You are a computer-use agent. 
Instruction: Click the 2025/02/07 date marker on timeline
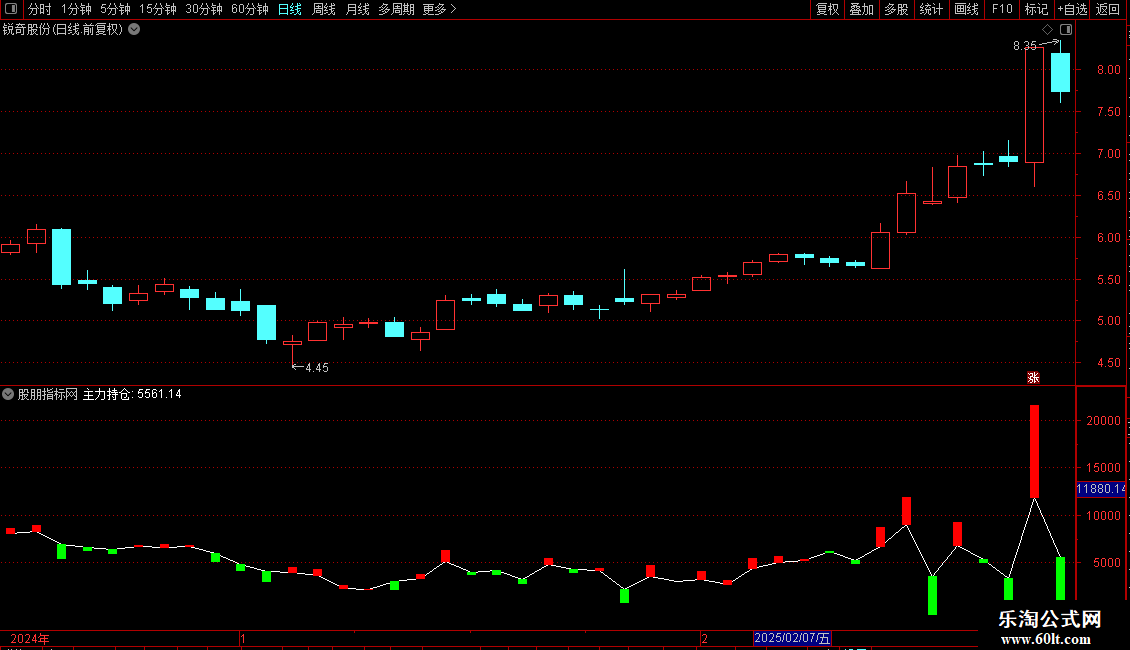tap(792, 638)
